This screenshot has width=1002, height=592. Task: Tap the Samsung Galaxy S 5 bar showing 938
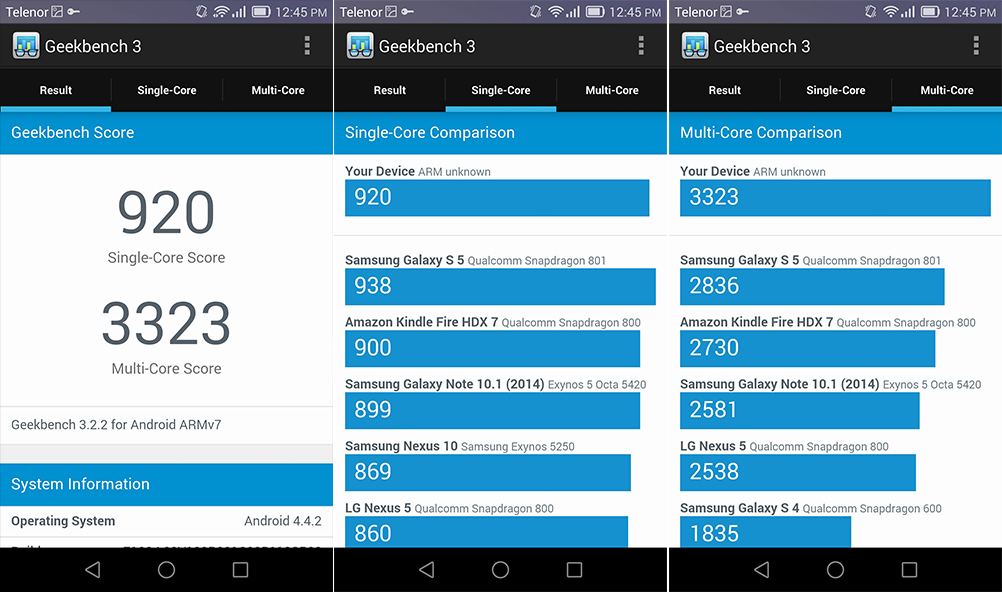coord(499,286)
